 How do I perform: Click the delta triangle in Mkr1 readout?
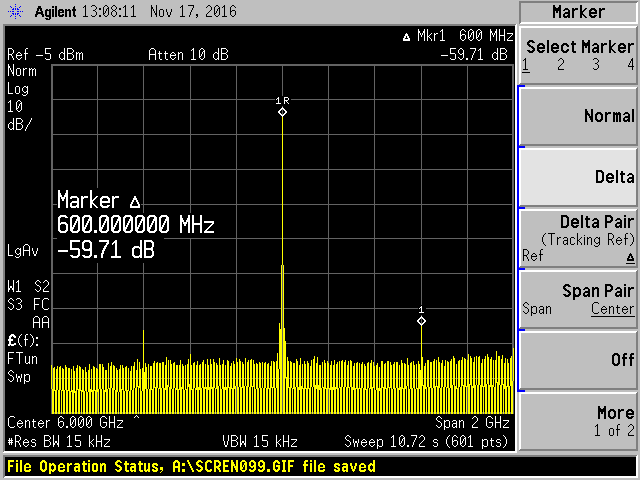tap(404, 37)
